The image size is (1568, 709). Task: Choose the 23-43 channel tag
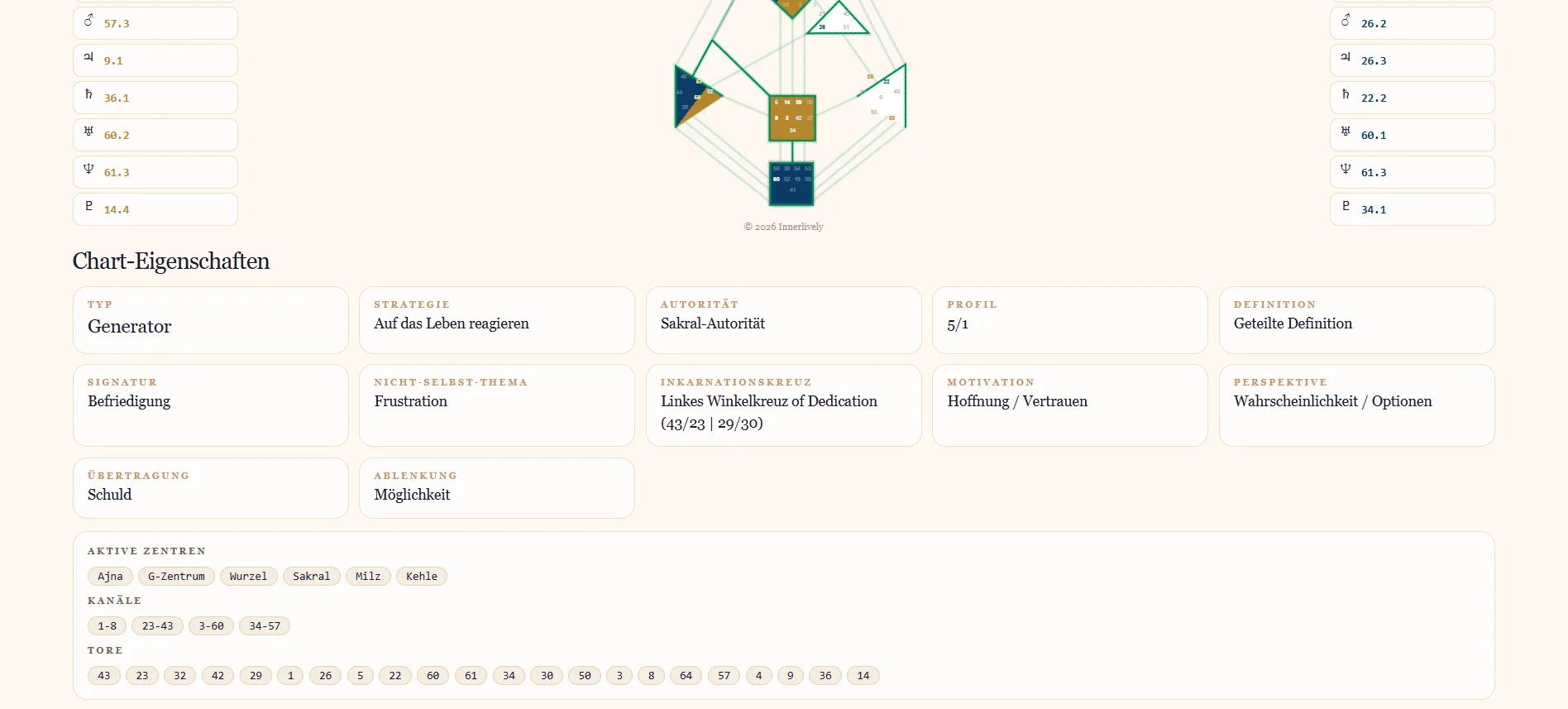click(x=157, y=625)
